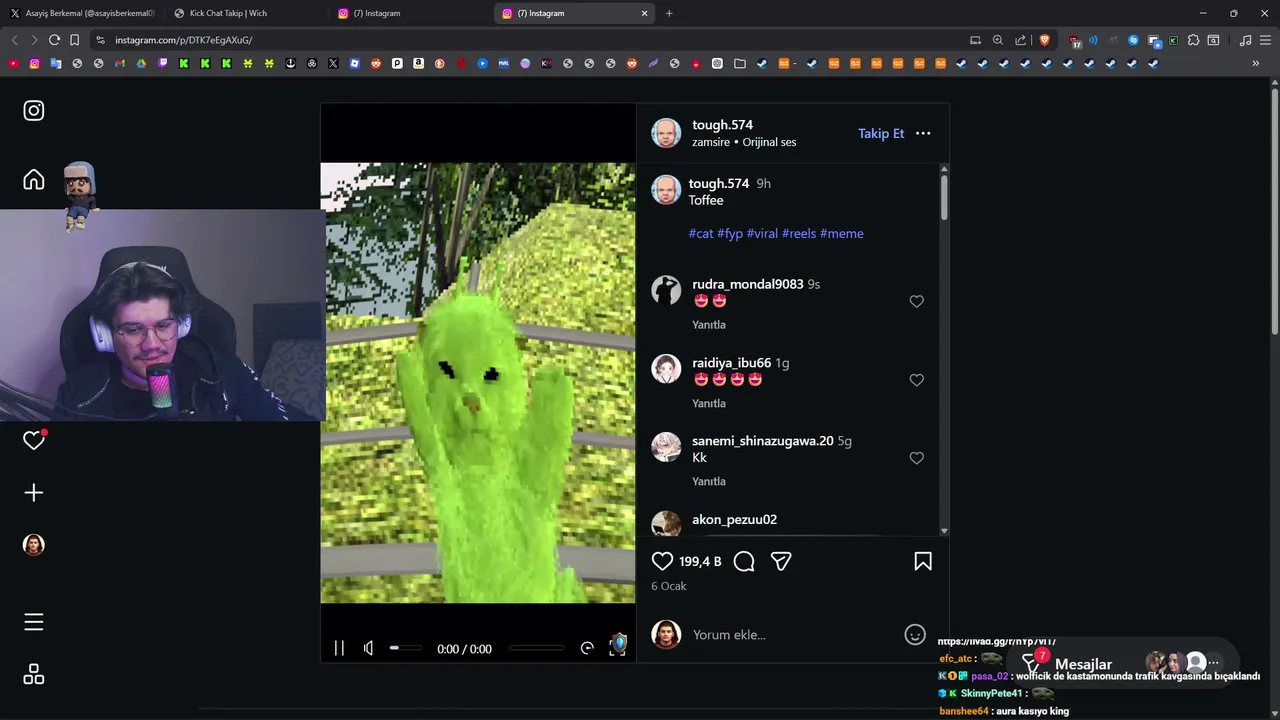Open the apps grid icon in sidebar
Image resolution: width=1280 pixels, height=720 pixels.
[x=34, y=675]
